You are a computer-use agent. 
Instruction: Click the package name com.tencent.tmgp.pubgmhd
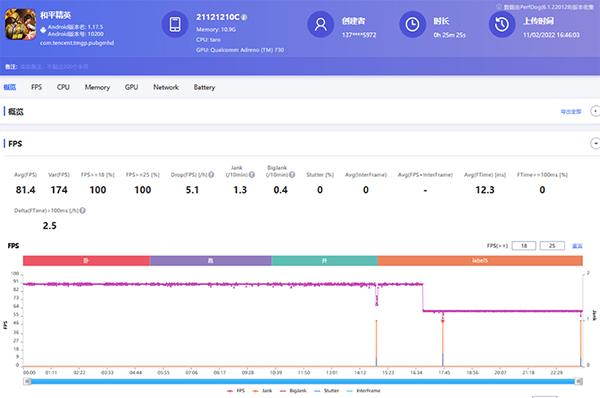coord(77,43)
